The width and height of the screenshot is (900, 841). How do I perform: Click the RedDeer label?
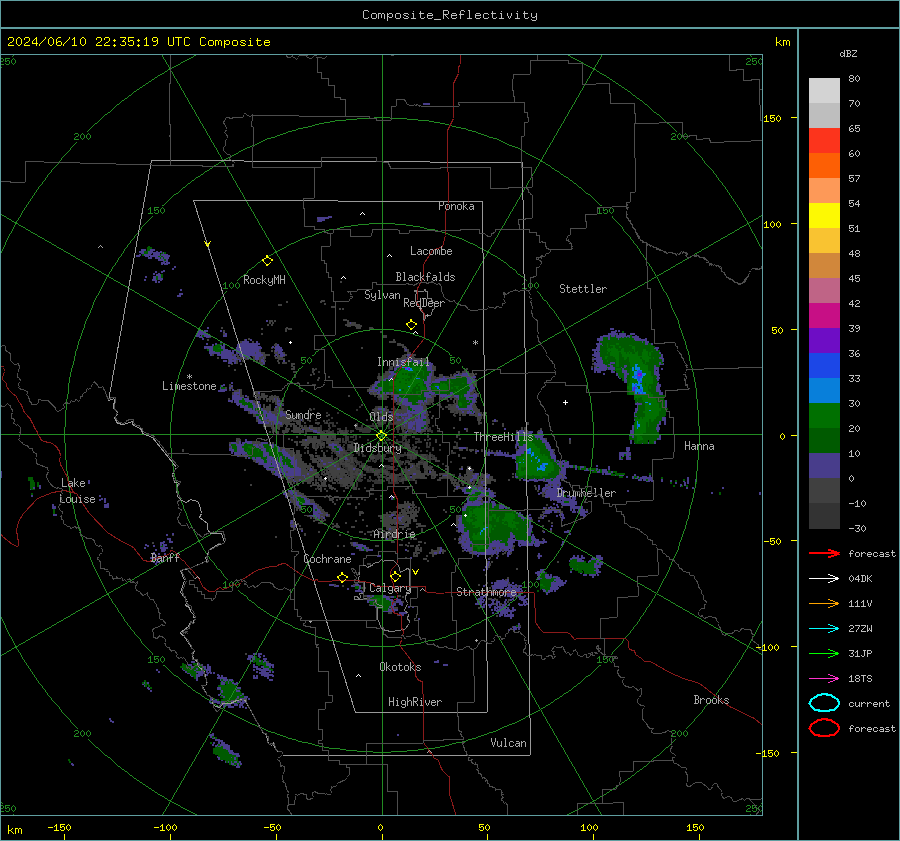[424, 303]
